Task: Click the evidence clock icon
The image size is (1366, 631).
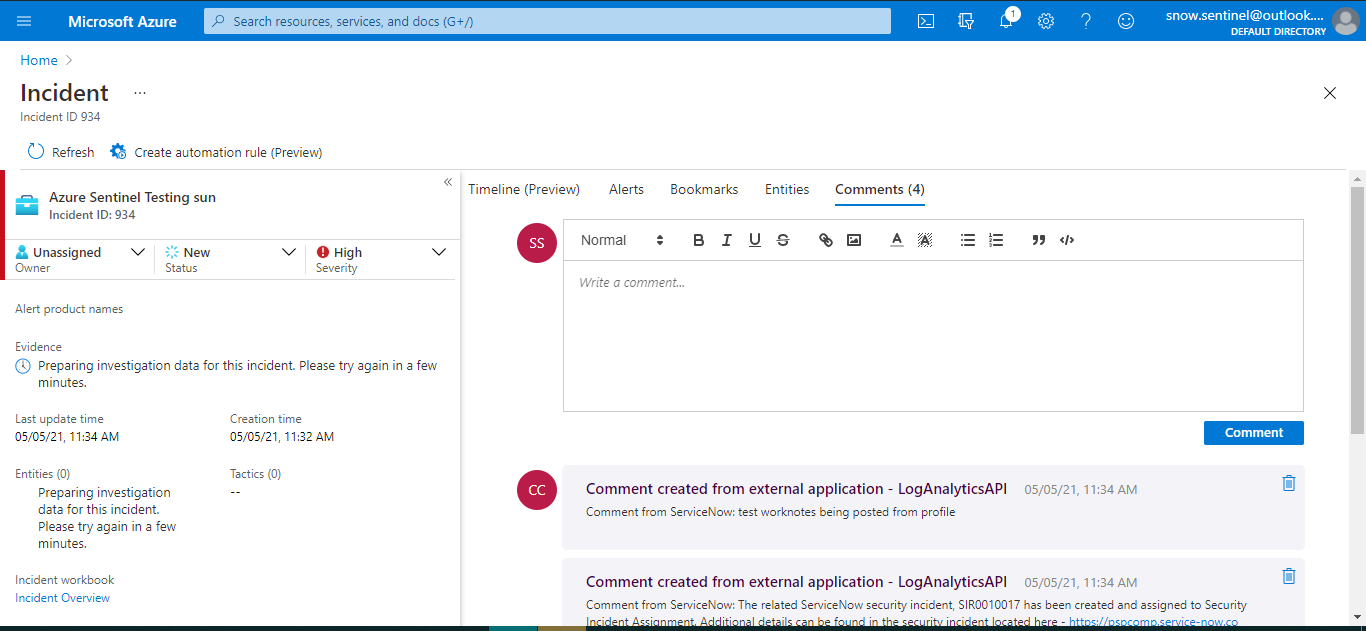Action: (x=23, y=367)
